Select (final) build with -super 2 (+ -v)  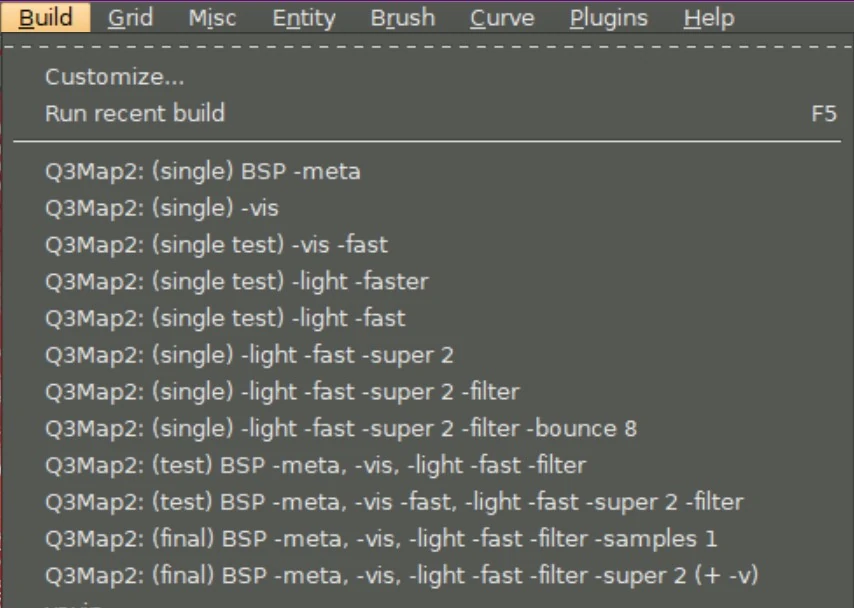tap(401, 576)
